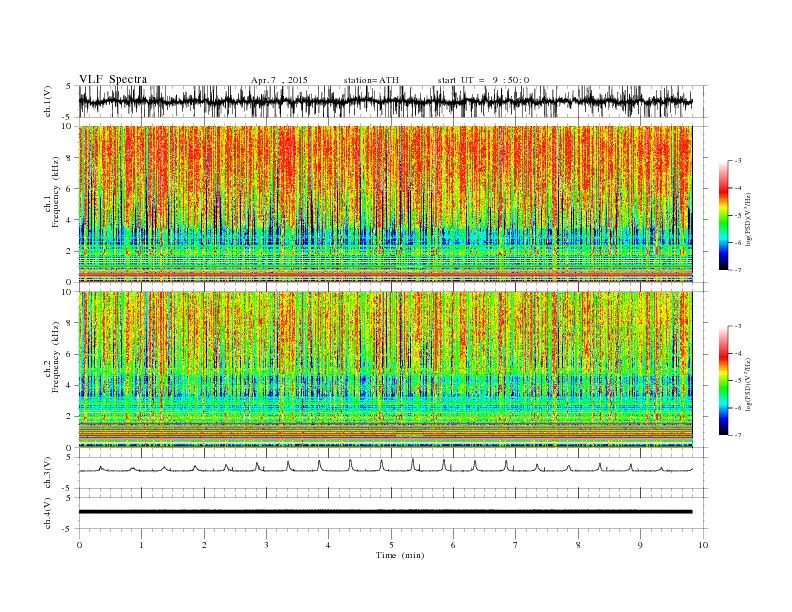Viewport: 792px width, 612px height.
Task: Click the "4" kHz tick of ch.2 spectrogram
Action: [69, 386]
